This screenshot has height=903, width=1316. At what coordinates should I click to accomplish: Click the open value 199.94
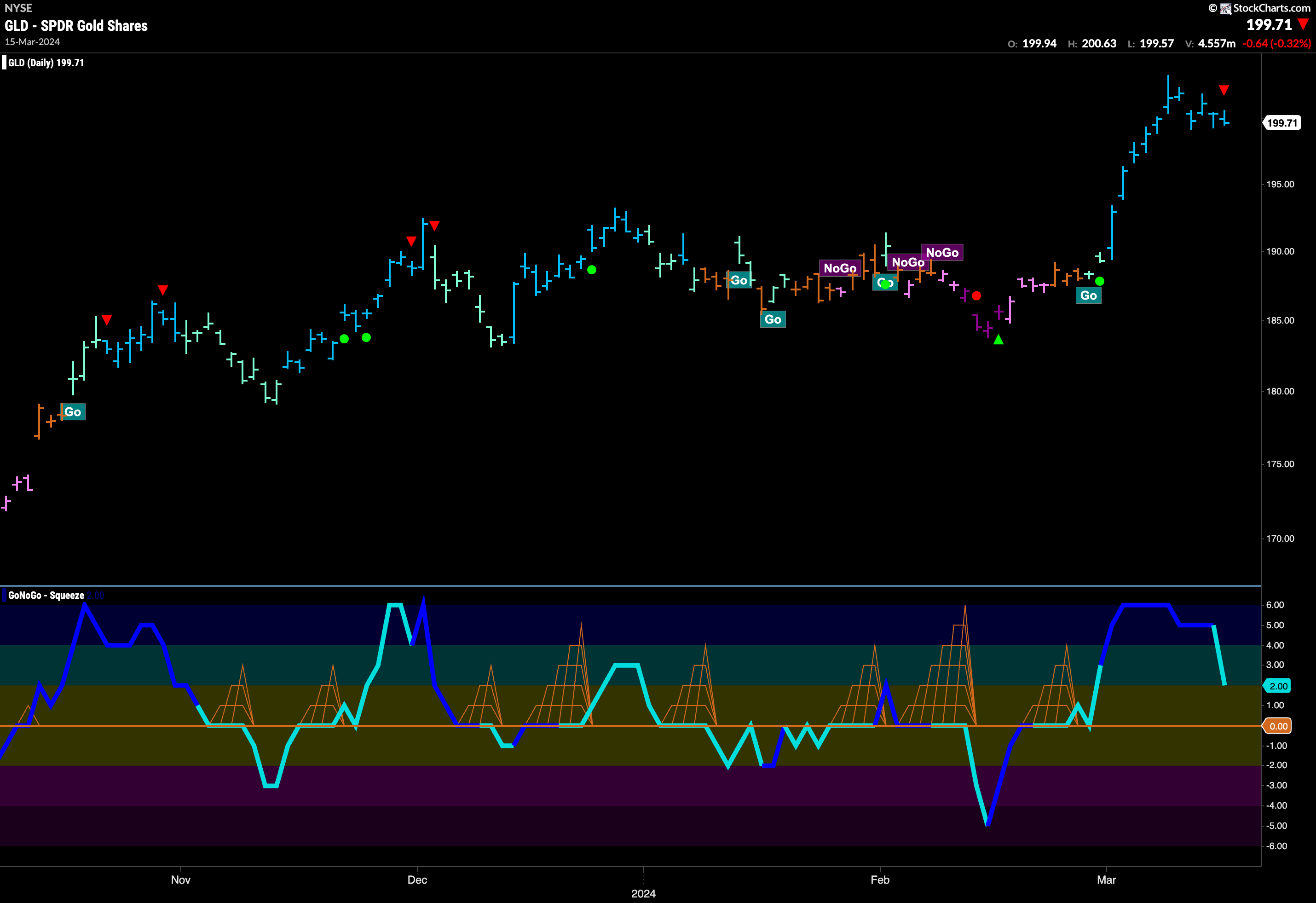tap(1039, 44)
